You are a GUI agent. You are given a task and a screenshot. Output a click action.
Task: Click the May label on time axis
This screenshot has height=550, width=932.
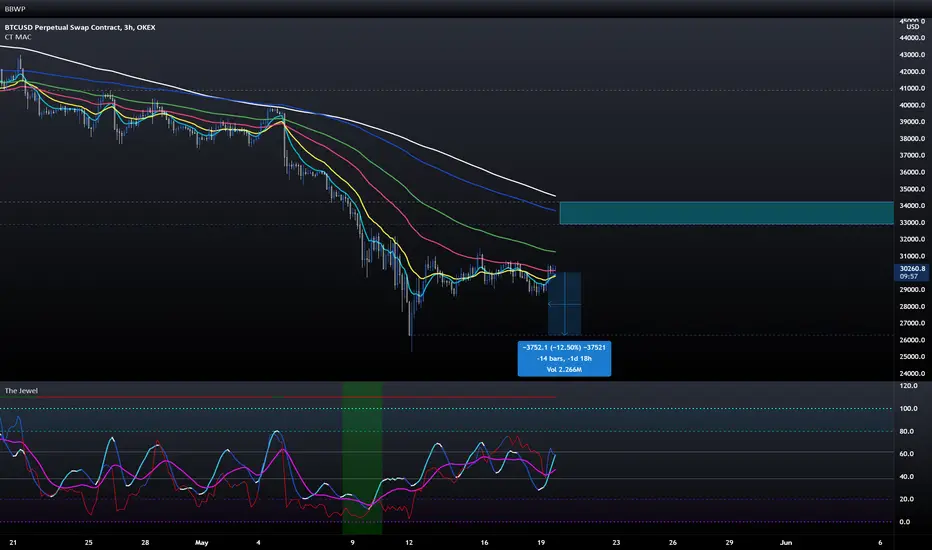201,542
